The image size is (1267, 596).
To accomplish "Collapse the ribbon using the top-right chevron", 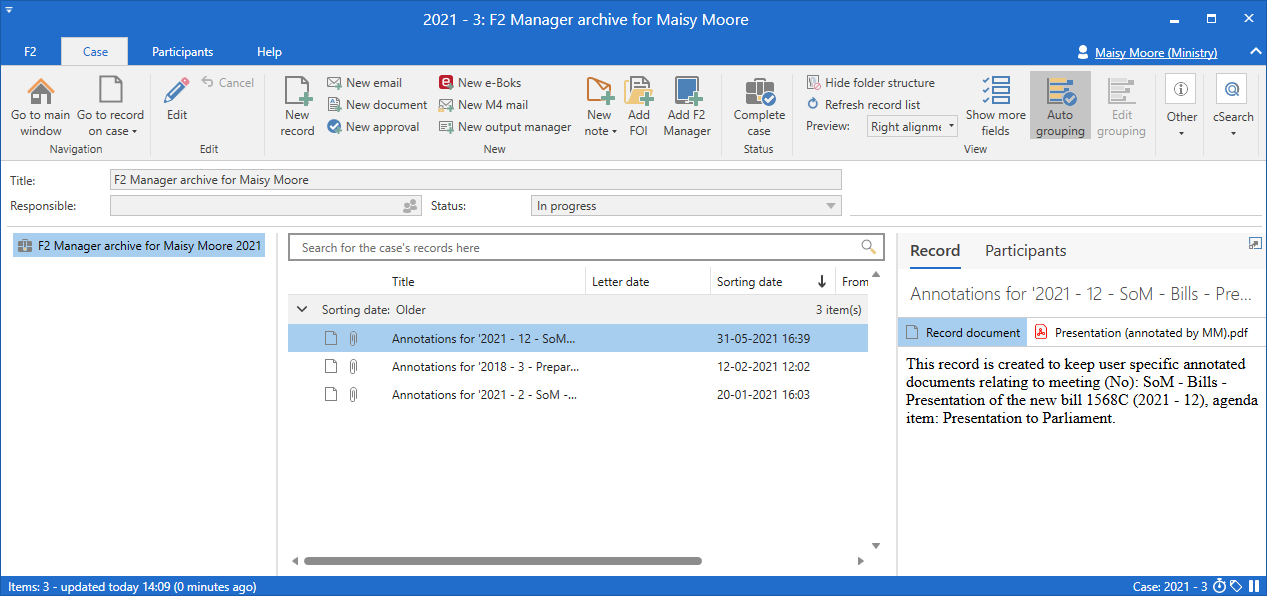I will 1255,52.
